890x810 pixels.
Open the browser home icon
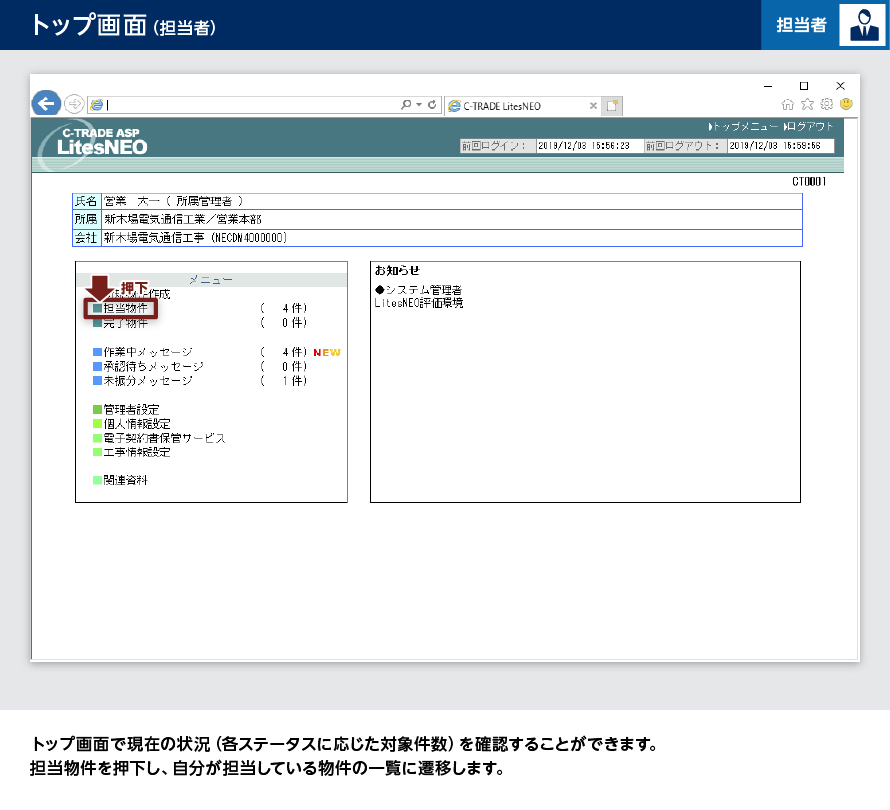click(x=788, y=104)
